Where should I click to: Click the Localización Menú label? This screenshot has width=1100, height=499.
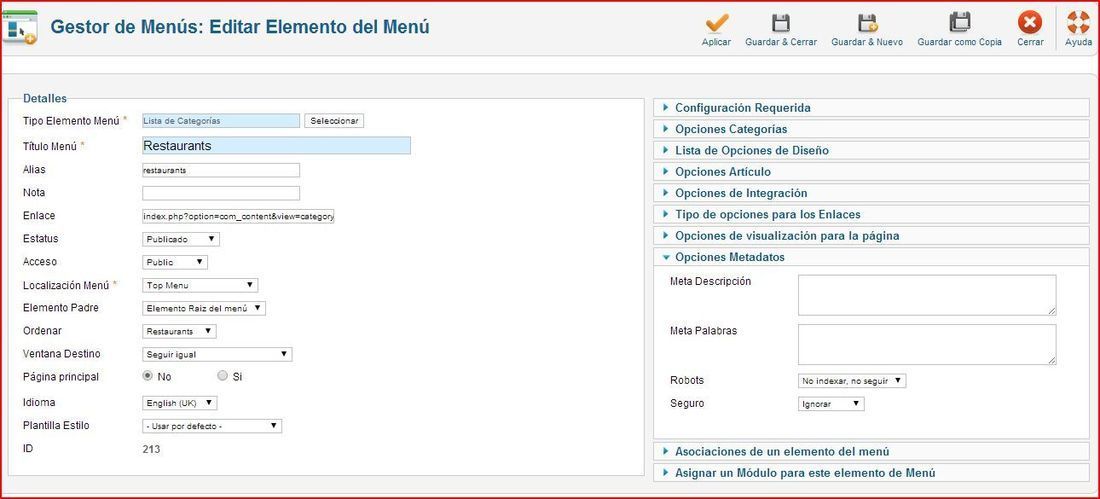[x=66, y=285]
